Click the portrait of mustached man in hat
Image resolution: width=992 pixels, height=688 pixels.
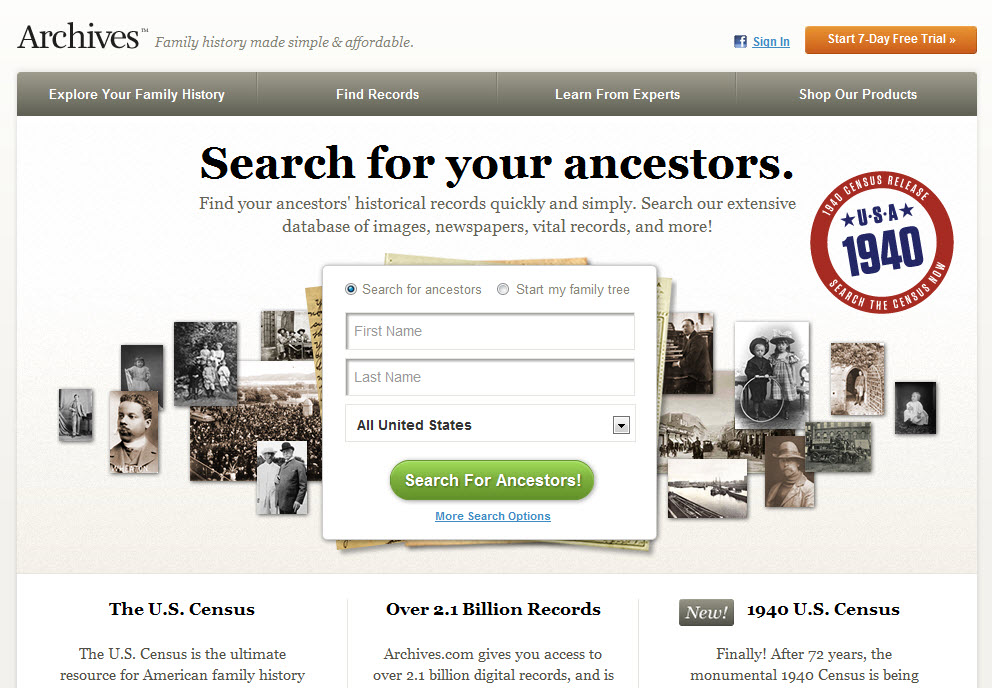(x=789, y=472)
